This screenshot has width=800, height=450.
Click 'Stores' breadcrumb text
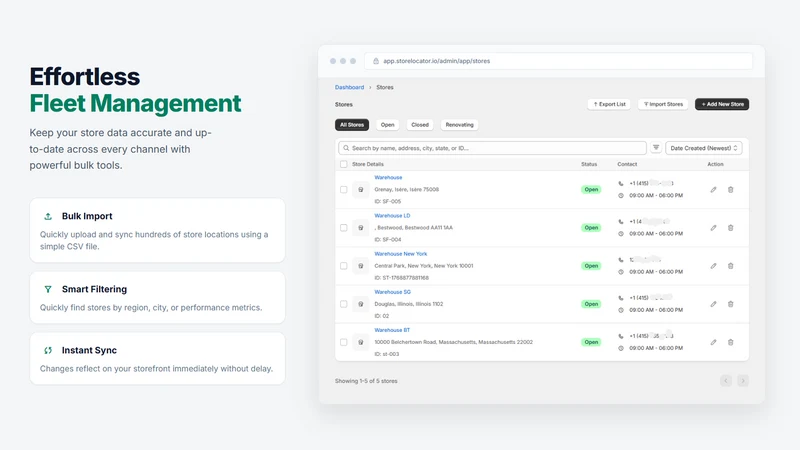coord(385,87)
